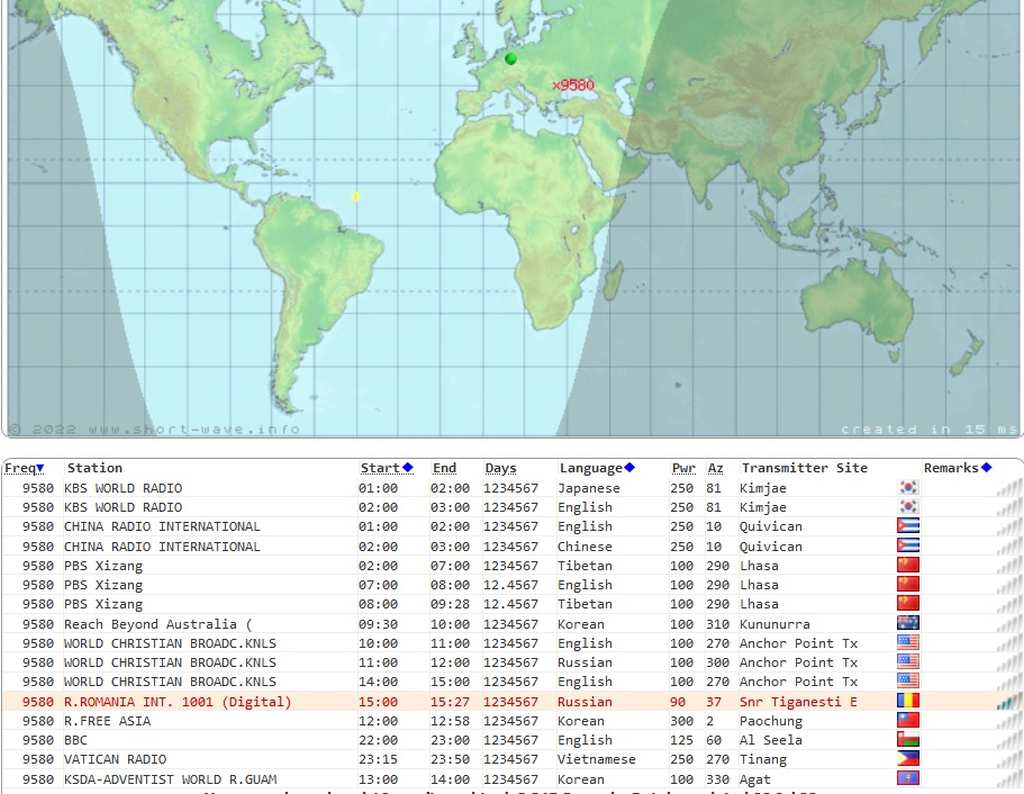Viewport: 1024px width, 794px height.
Task: Click China flag in PBS Xizang 02:00 row
Action: click(908, 565)
